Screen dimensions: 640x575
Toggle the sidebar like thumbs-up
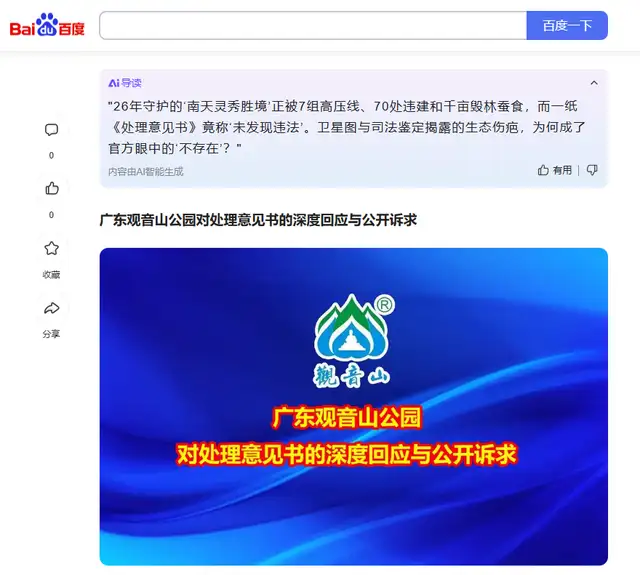point(51,188)
